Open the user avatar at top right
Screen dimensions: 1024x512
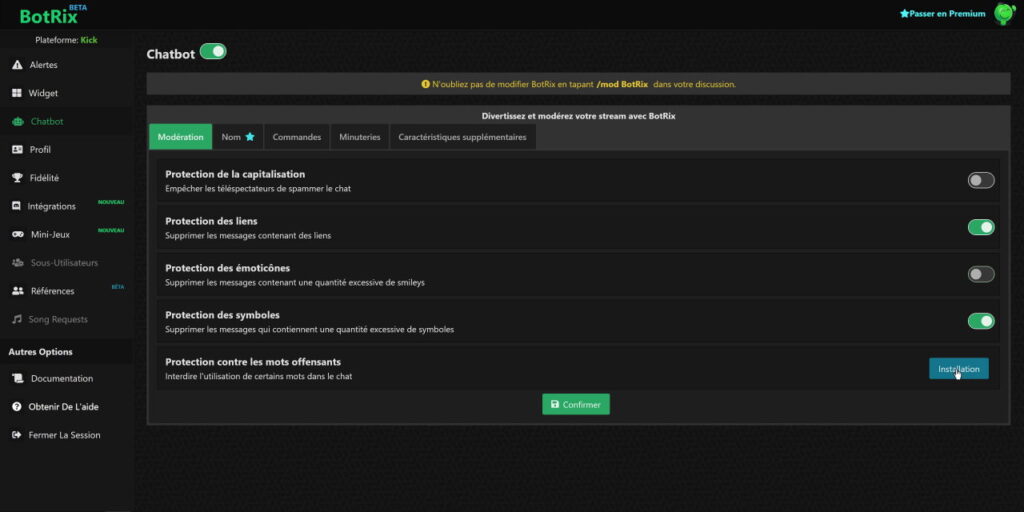1004,14
